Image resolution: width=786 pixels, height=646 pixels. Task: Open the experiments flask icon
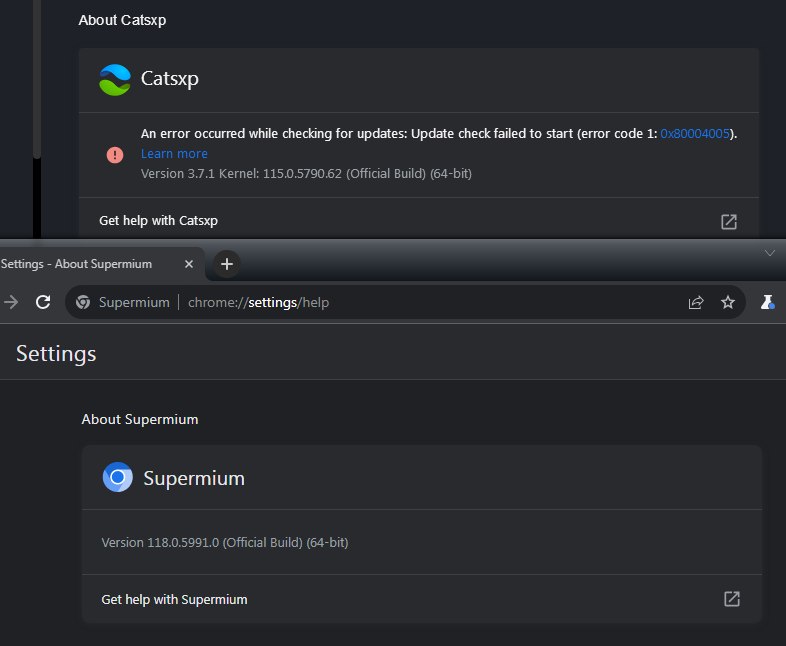(x=767, y=302)
